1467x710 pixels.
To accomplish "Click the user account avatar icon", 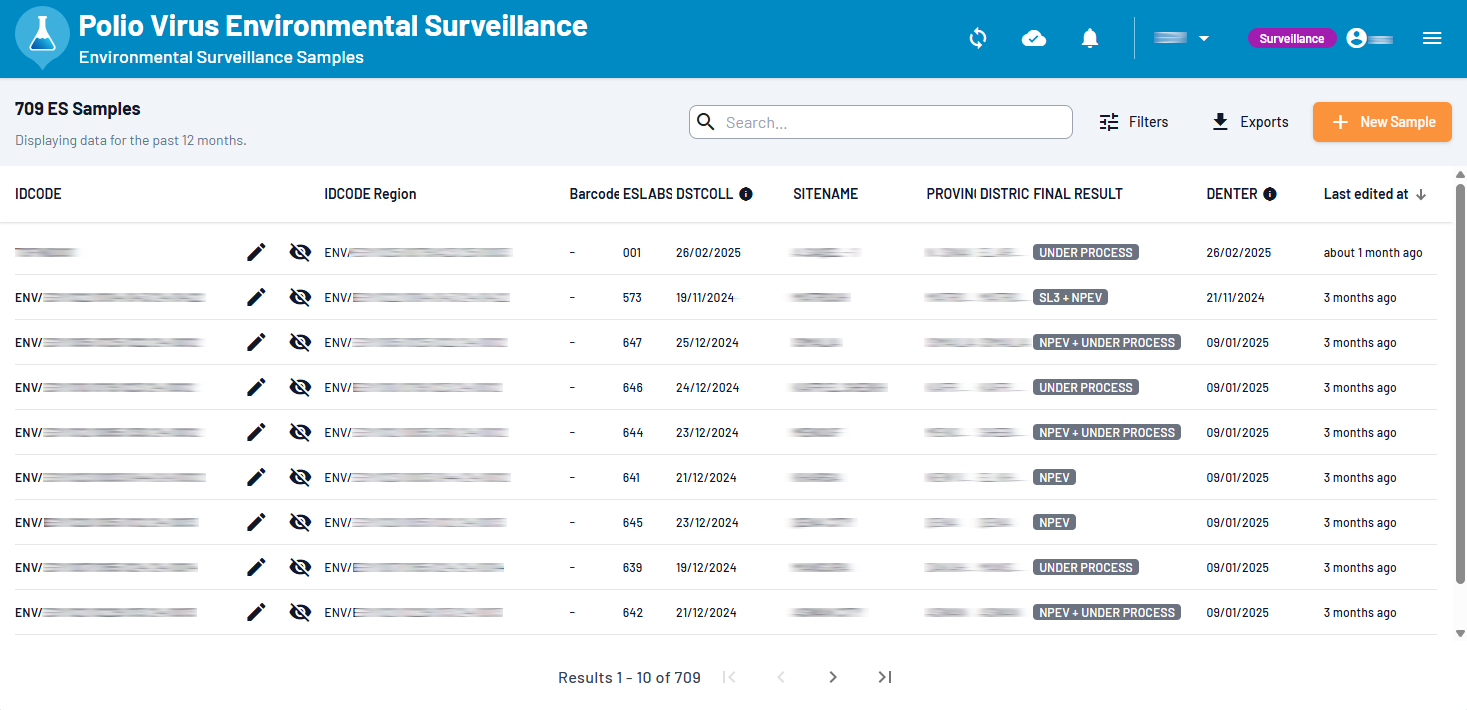I will tap(1356, 38).
